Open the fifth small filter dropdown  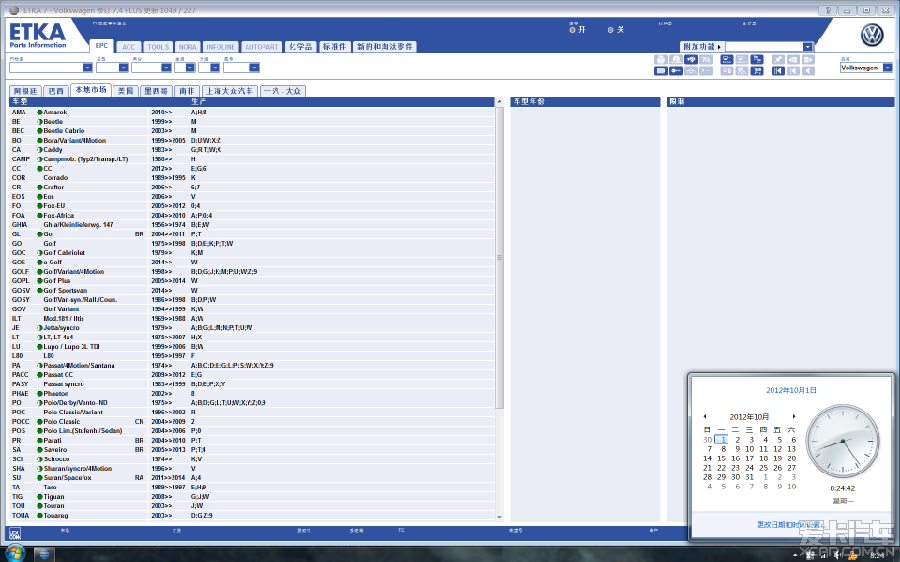(x=215, y=68)
